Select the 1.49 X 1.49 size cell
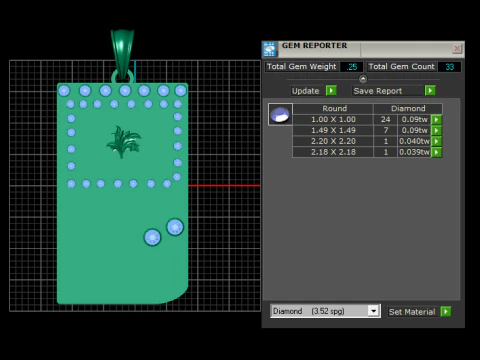This screenshot has height=360, width=480. 333,130
